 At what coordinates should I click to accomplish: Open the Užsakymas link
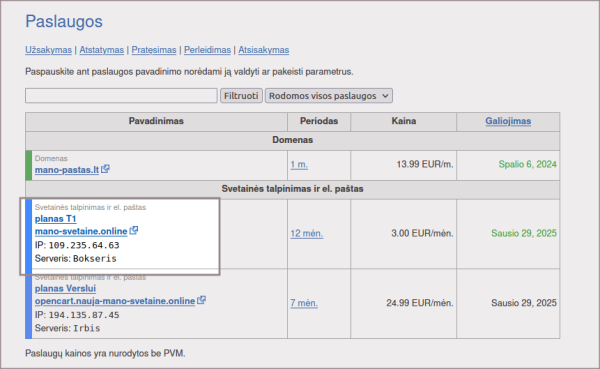click(x=49, y=50)
